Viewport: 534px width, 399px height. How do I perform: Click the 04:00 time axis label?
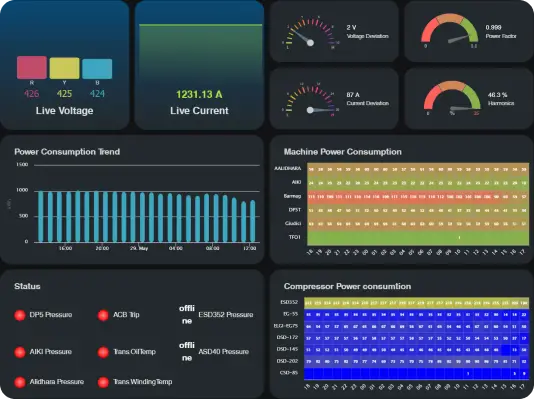click(x=176, y=249)
